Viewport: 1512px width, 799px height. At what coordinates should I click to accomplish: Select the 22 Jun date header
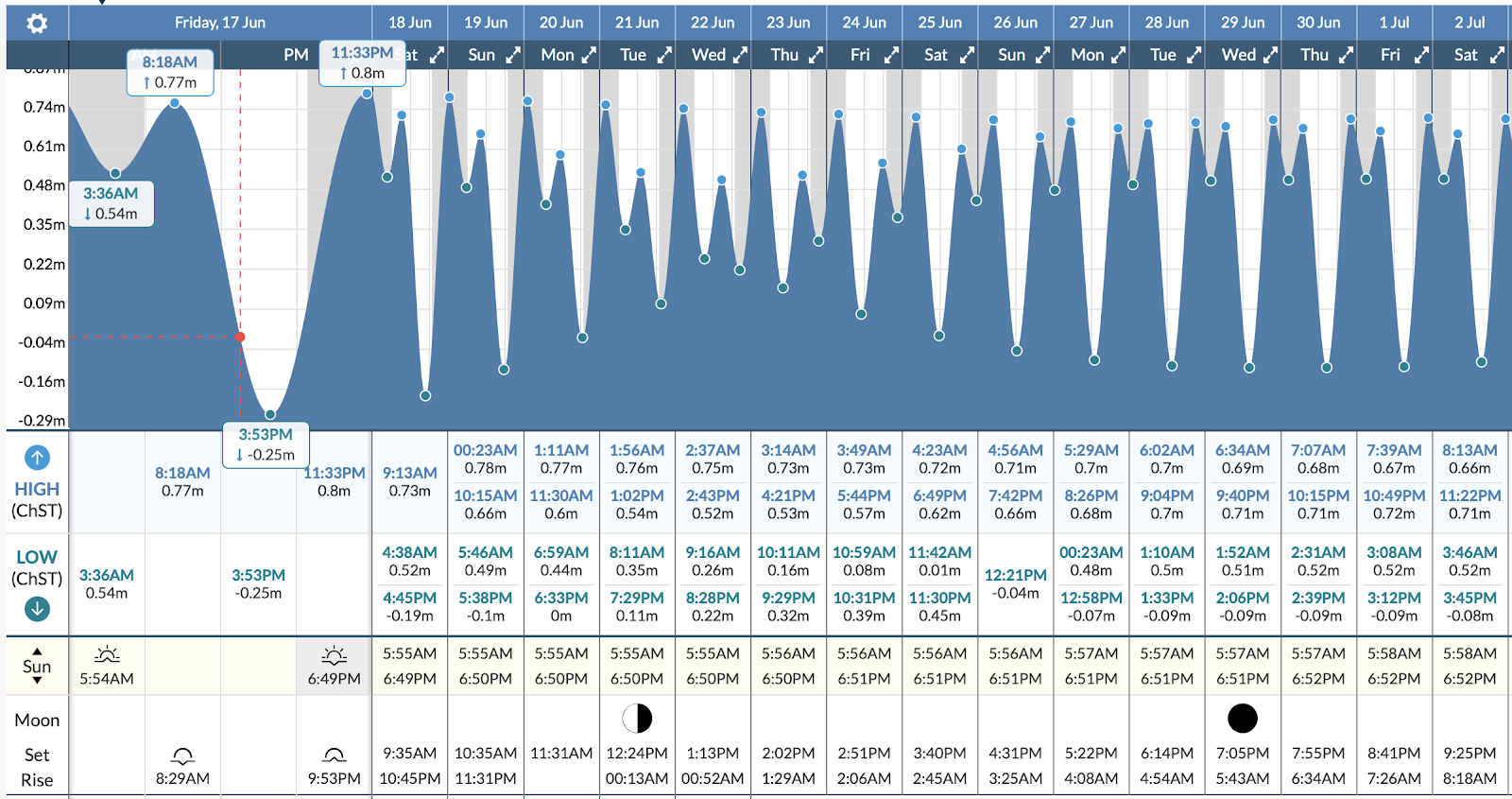click(x=713, y=23)
